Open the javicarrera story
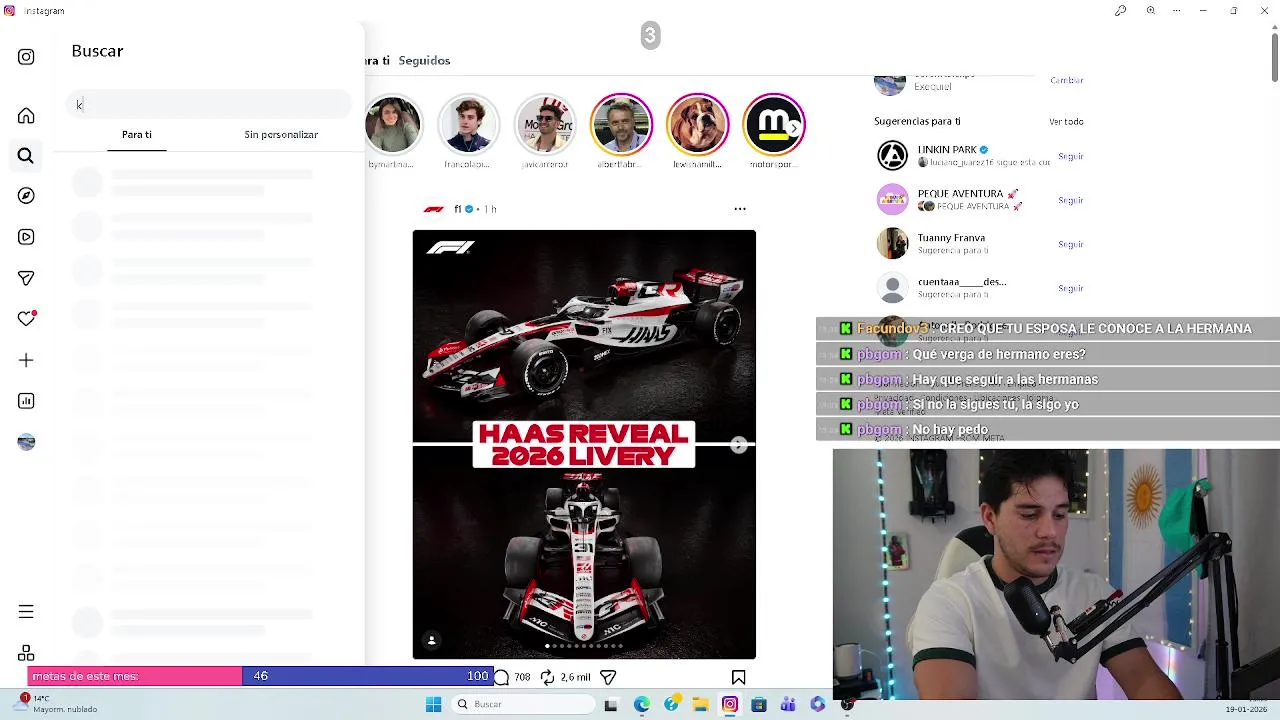Screen dimensions: 1280x720 pos(545,125)
